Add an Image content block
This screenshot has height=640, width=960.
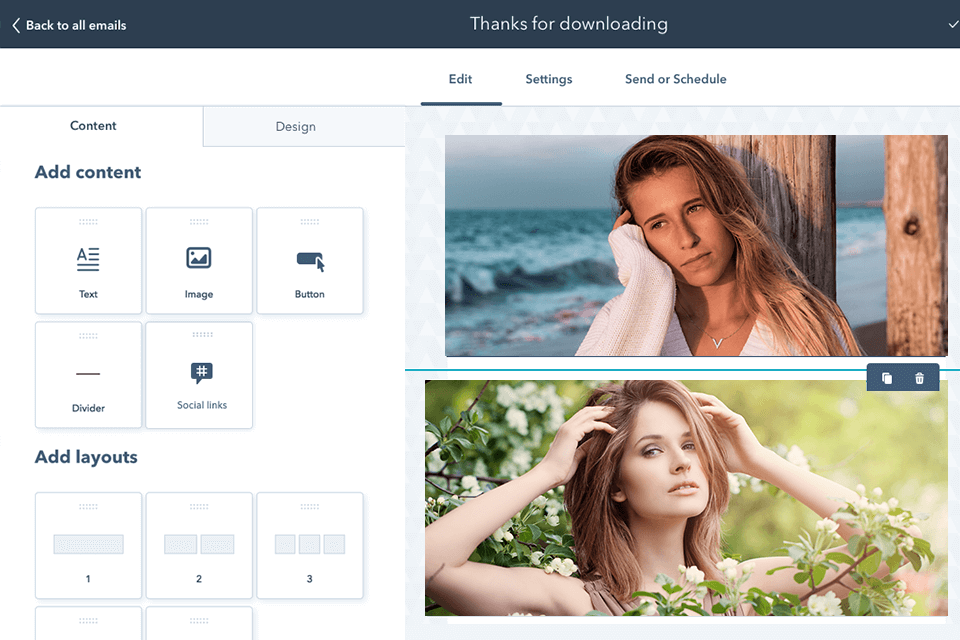tap(199, 260)
